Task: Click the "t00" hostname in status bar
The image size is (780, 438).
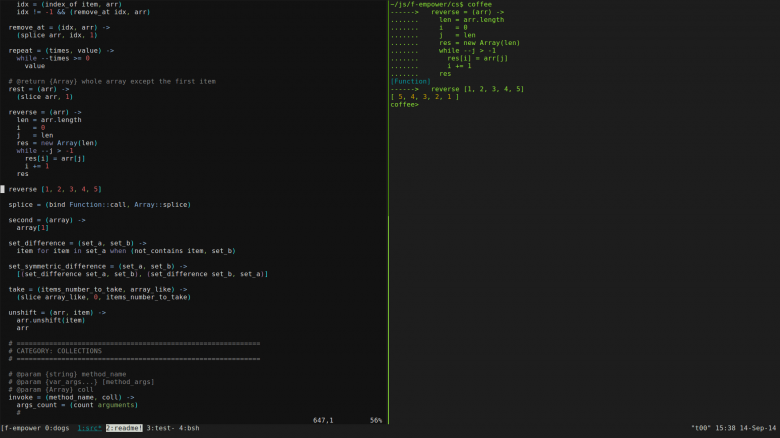Action: 701,428
